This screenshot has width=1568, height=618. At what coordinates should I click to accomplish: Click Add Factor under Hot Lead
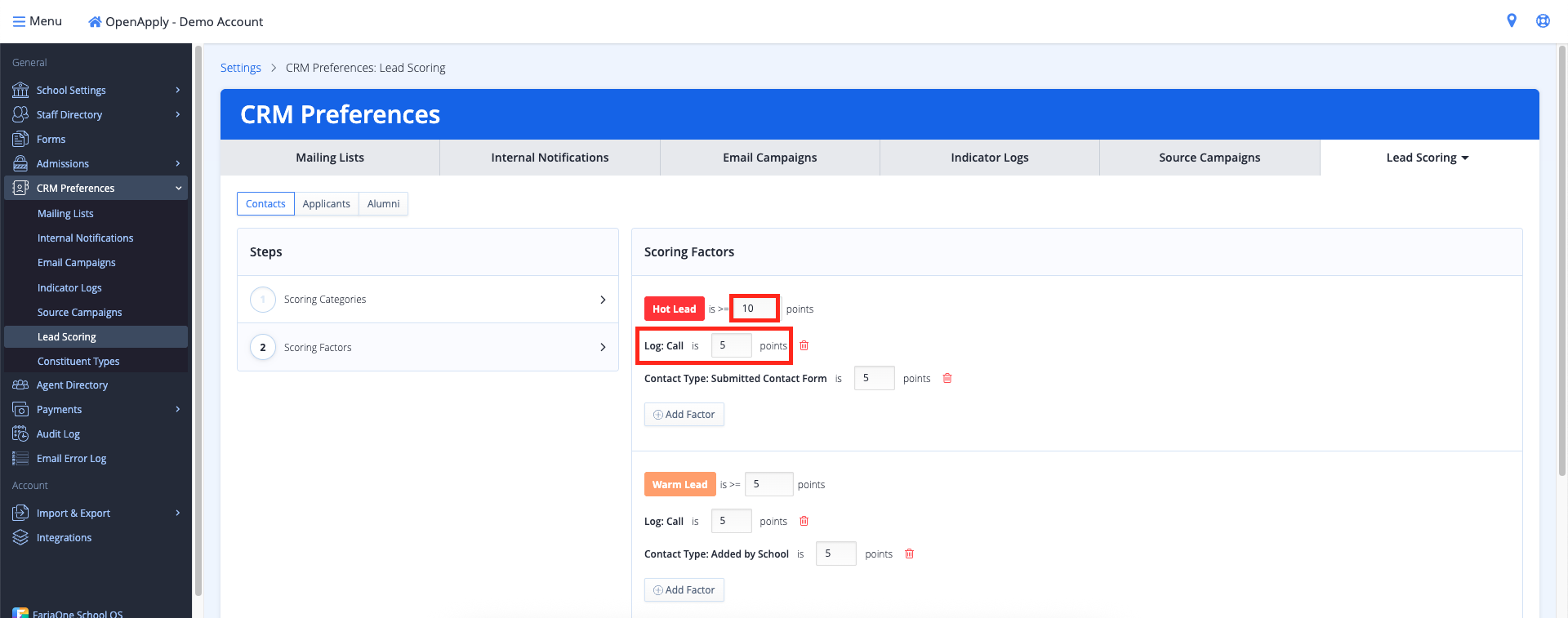(684, 415)
